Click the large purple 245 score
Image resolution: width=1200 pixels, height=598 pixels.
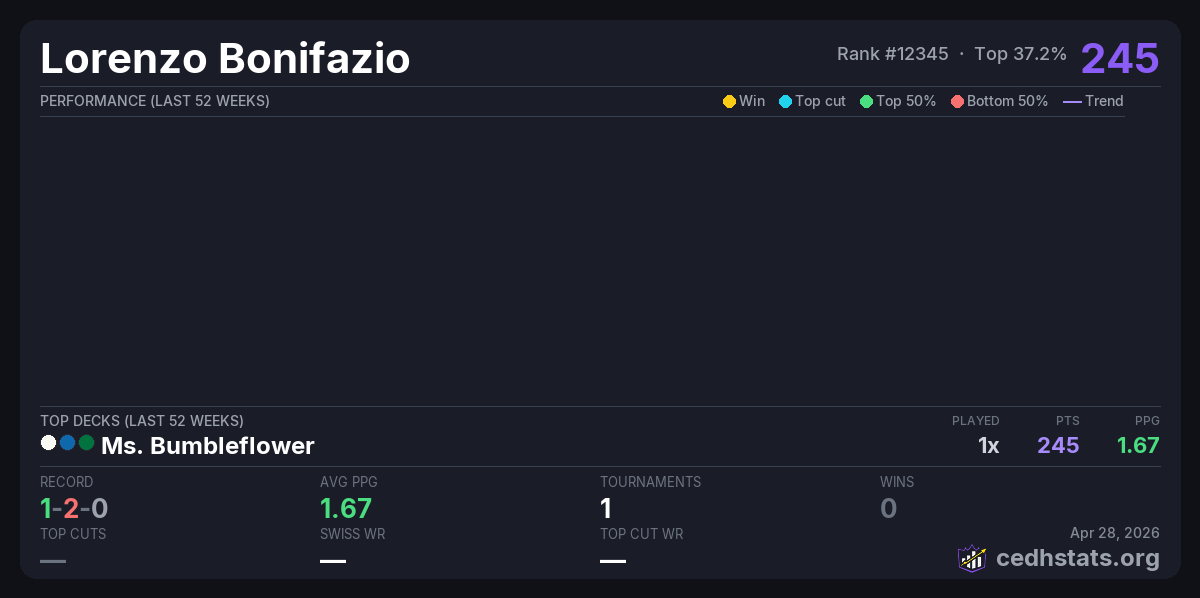pyautogui.click(x=1120, y=58)
